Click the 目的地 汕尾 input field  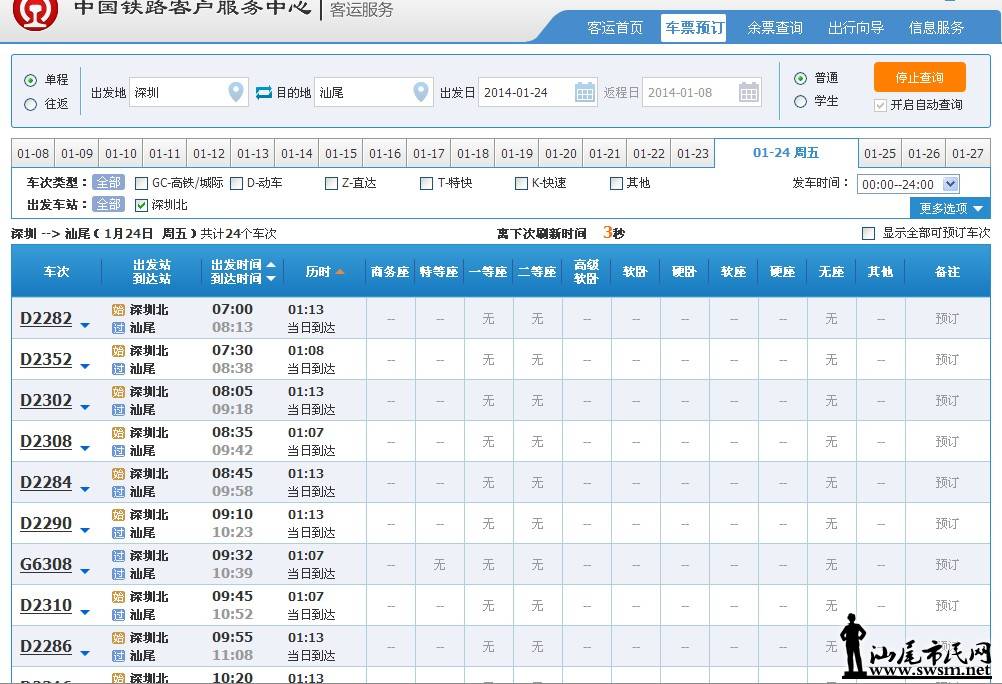[x=373, y=93]
